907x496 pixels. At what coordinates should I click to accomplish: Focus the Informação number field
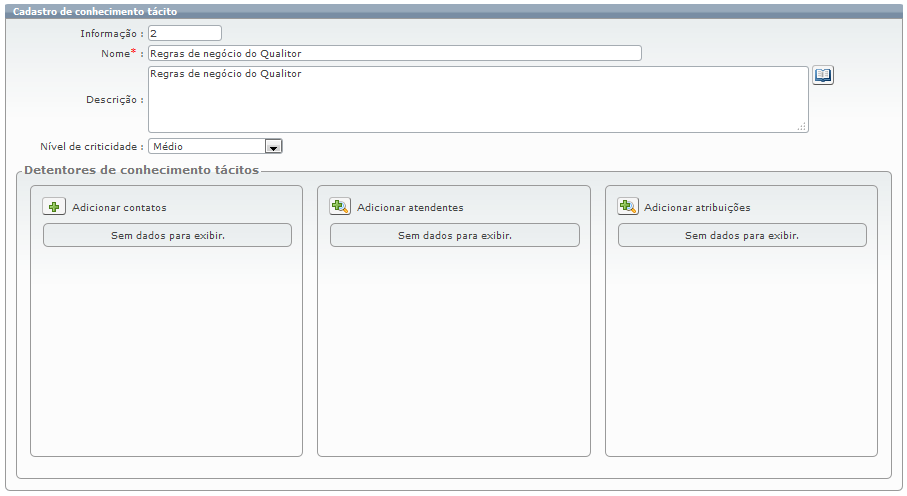[184, 34]
